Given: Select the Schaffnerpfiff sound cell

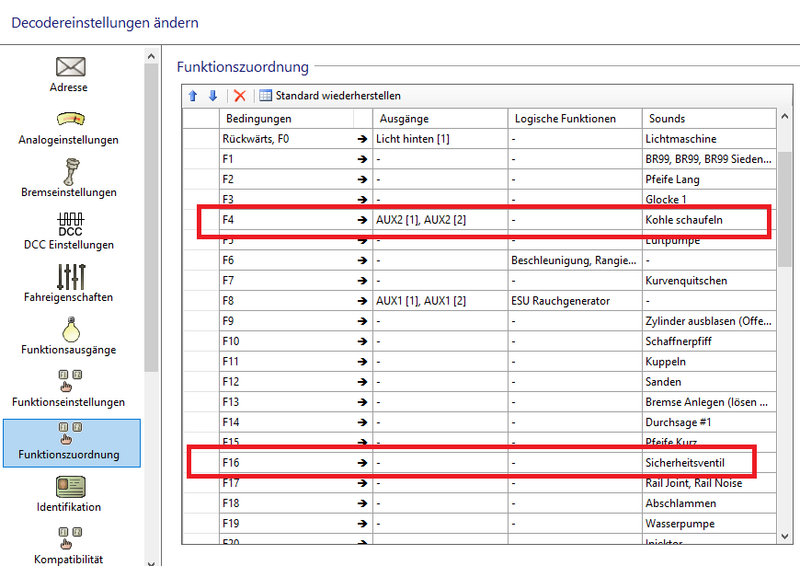Looking at the screenshot, I should (709, 341).
